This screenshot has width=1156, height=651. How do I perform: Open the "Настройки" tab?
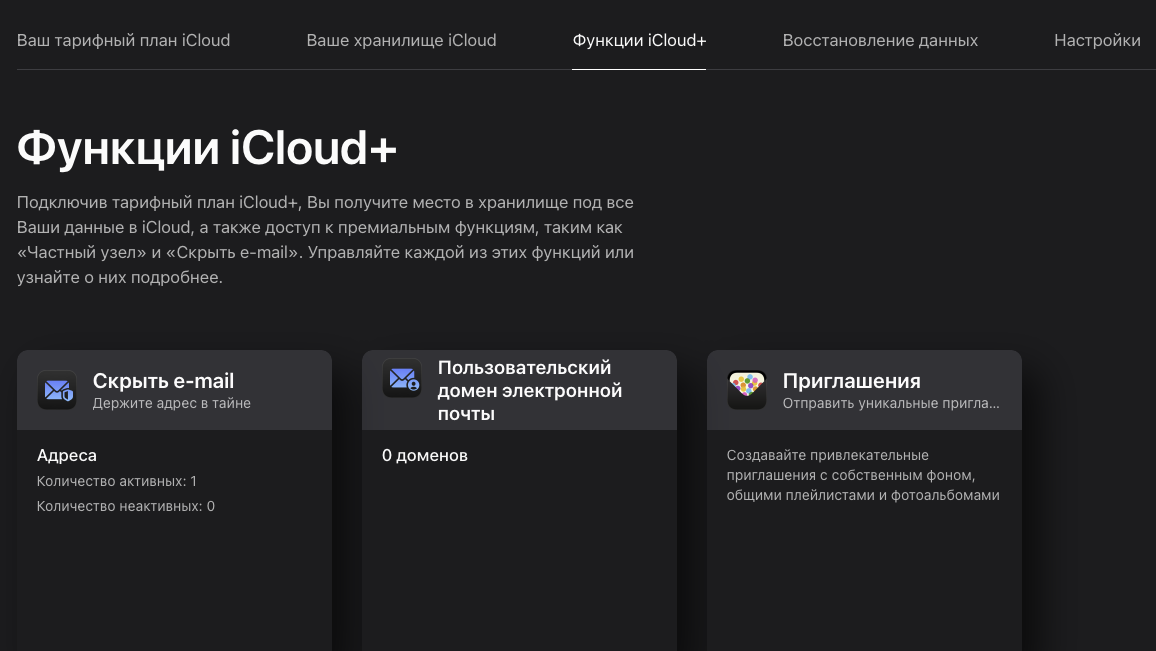point(1097,41)
